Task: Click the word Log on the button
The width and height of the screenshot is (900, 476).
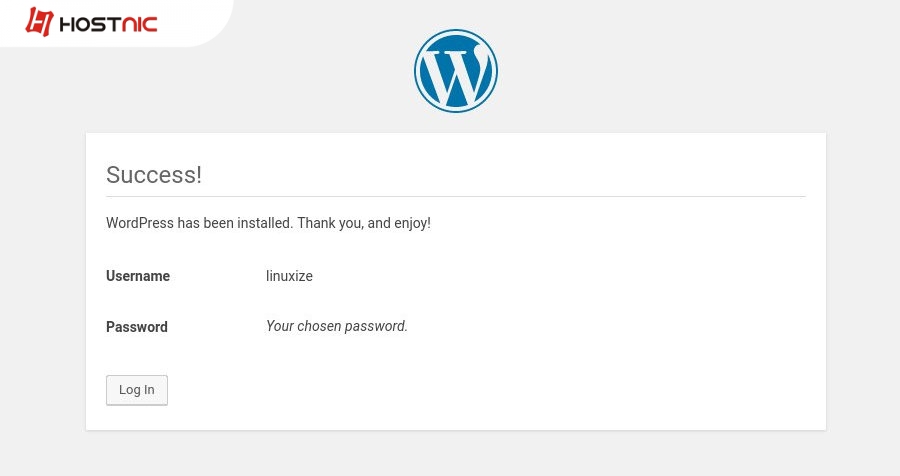Action: pos(130,390)
